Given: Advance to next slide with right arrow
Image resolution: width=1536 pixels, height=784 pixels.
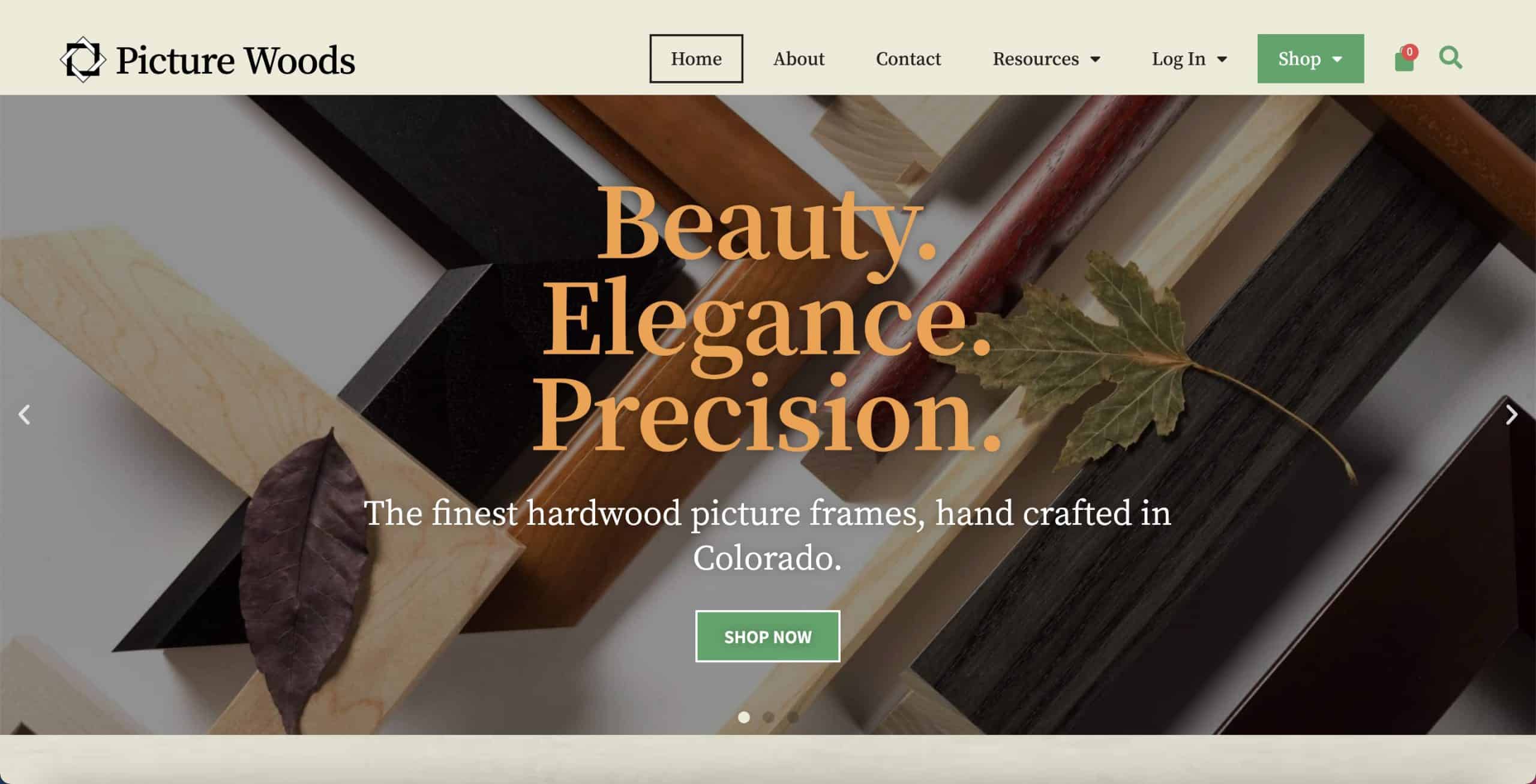Looking at the screenshot, I should pyautogui.click(x=1511, y=414).
